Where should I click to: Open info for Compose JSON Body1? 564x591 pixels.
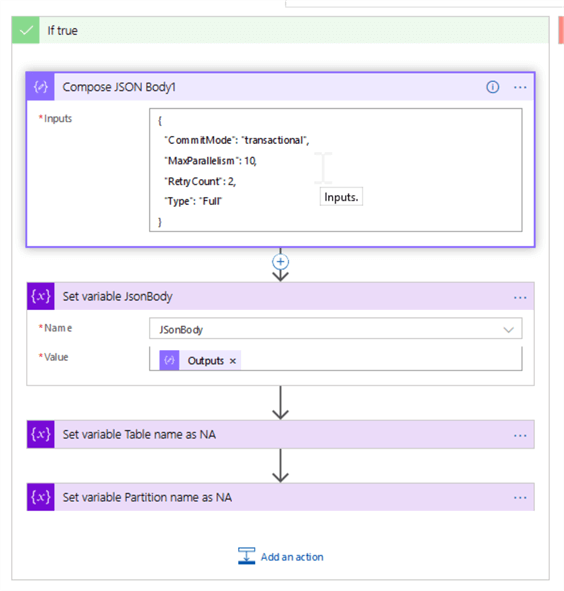point(492,87)
